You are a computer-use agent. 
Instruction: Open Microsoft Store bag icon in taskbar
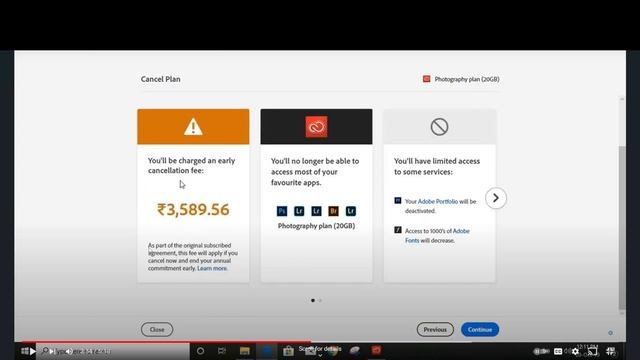tap(288, 351)
